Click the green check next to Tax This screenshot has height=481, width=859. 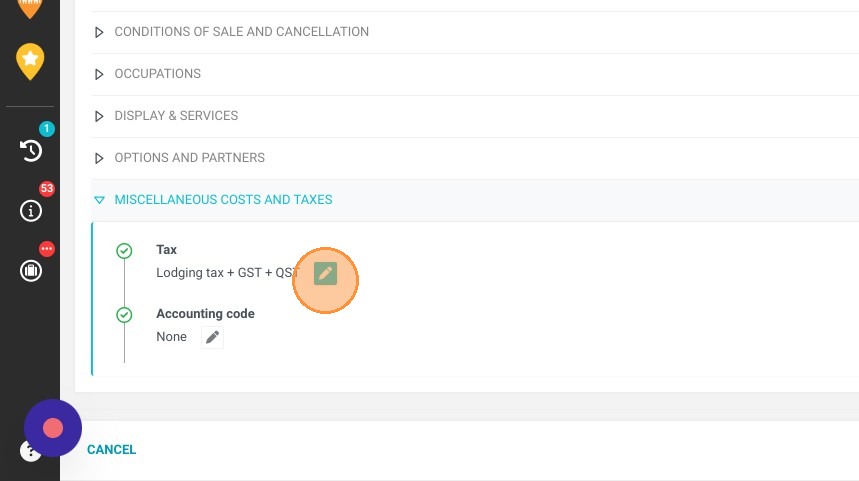(124, 251)
